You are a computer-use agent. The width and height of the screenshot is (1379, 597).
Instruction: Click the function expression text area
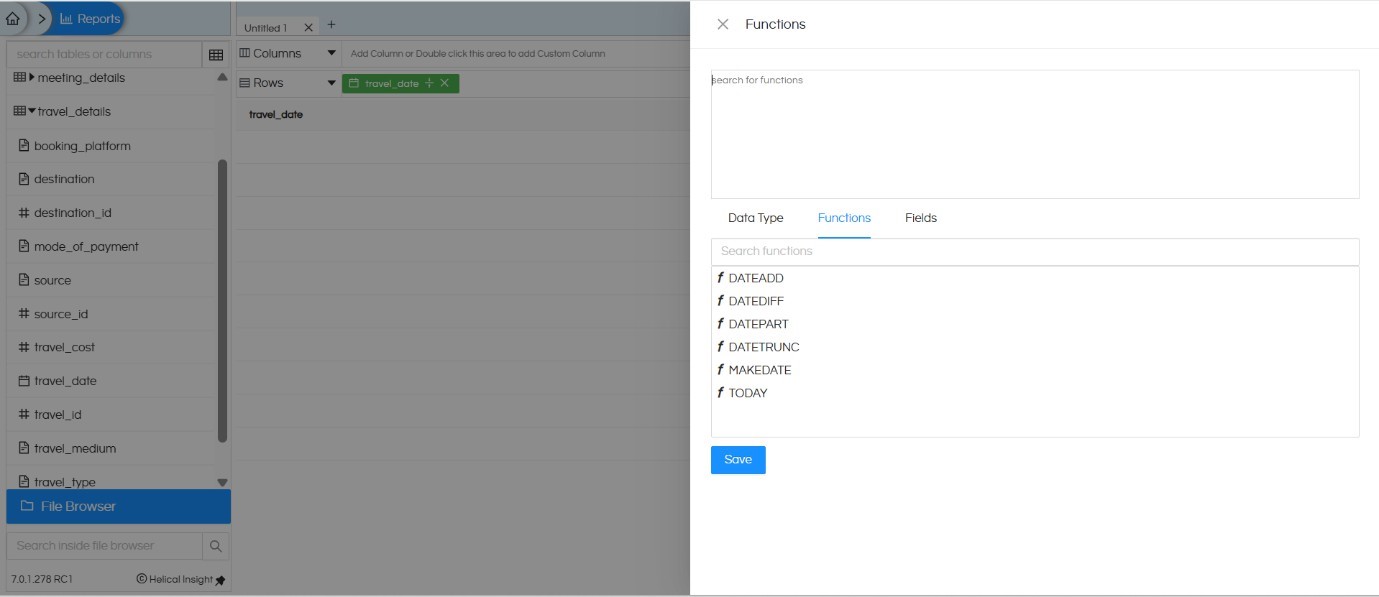coord(1035,134)
